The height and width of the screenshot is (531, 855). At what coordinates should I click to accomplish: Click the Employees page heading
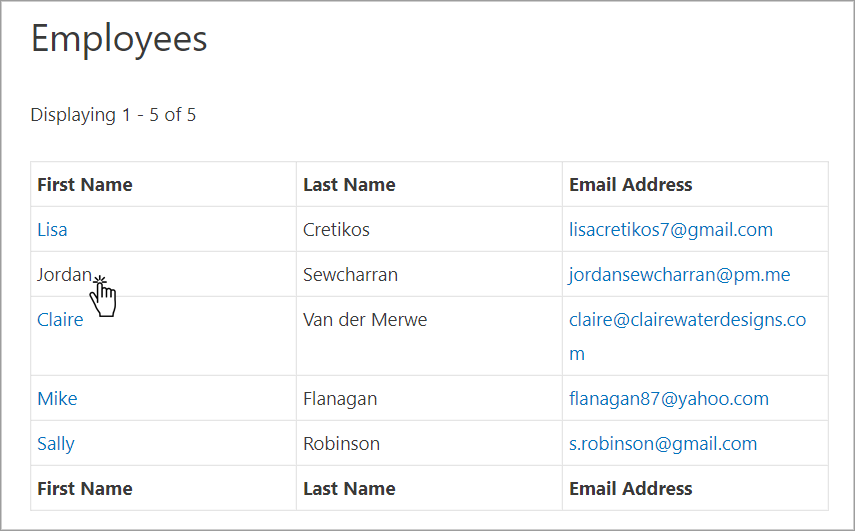coord(119,39)
